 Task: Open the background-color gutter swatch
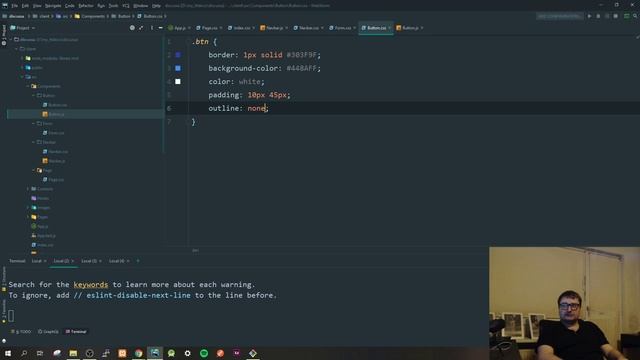click(178, 68)
